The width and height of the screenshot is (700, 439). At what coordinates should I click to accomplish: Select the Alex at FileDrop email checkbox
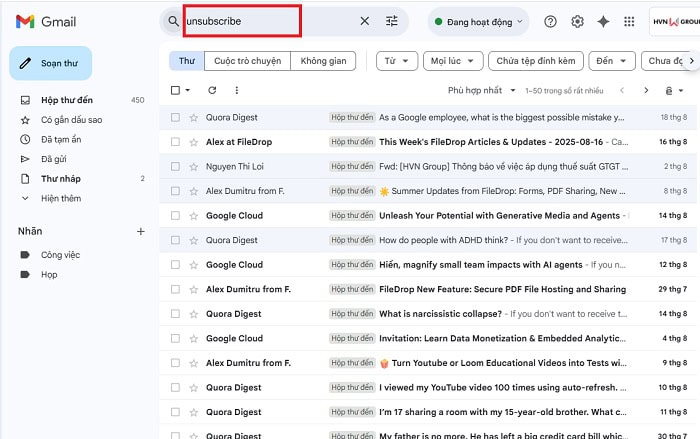tap(175, 142)
